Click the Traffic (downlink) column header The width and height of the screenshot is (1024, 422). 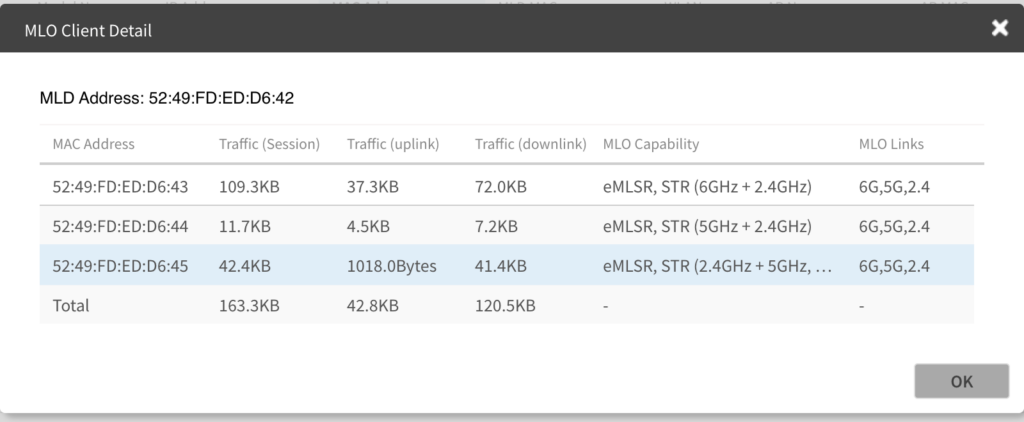[x=530, y=144]
